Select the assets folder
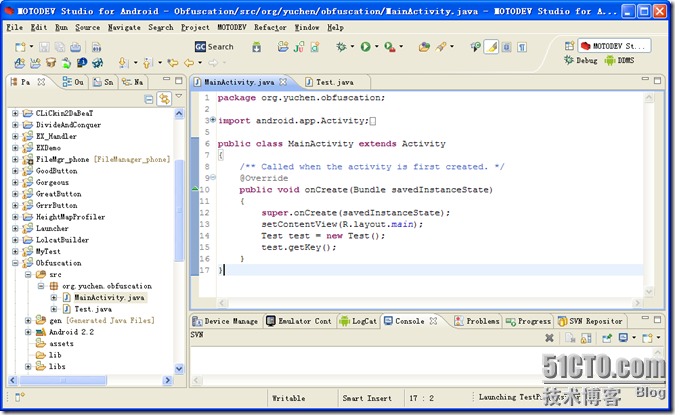 pyautogui.click(x=61, y=344)
